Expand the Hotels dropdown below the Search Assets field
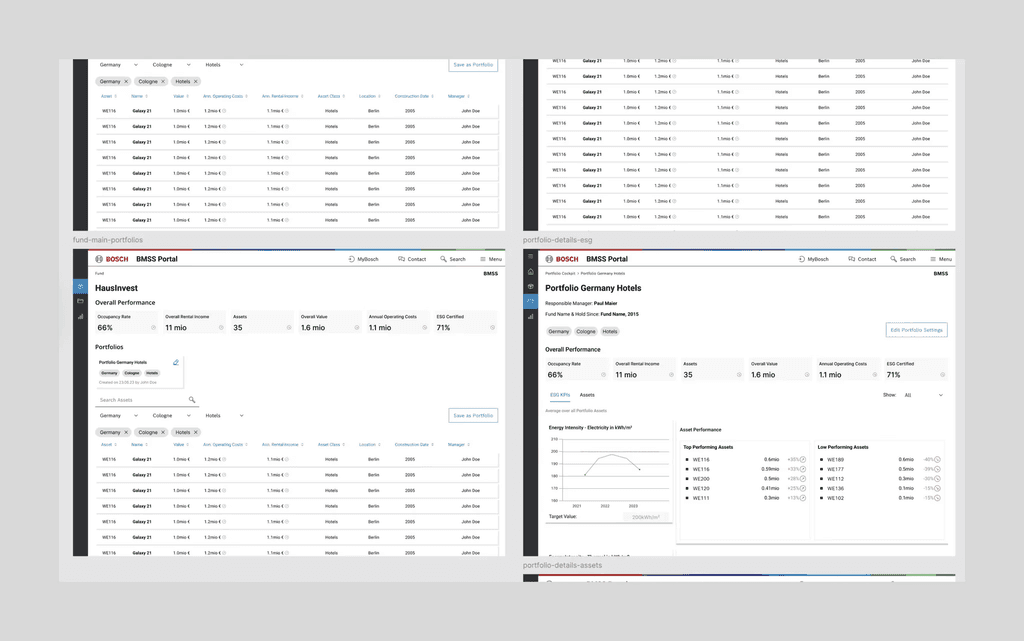The width and height of the screenshot is (1024, 641). (x=224, y=415)
